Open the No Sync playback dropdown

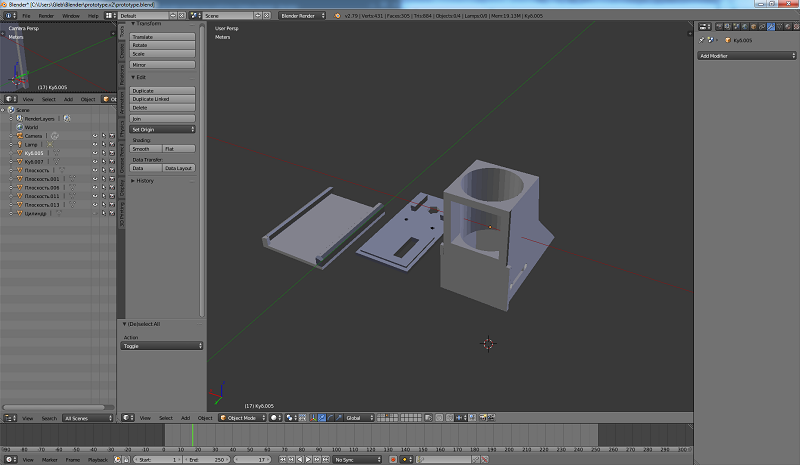pyautogui.click(x=357, y=459)
